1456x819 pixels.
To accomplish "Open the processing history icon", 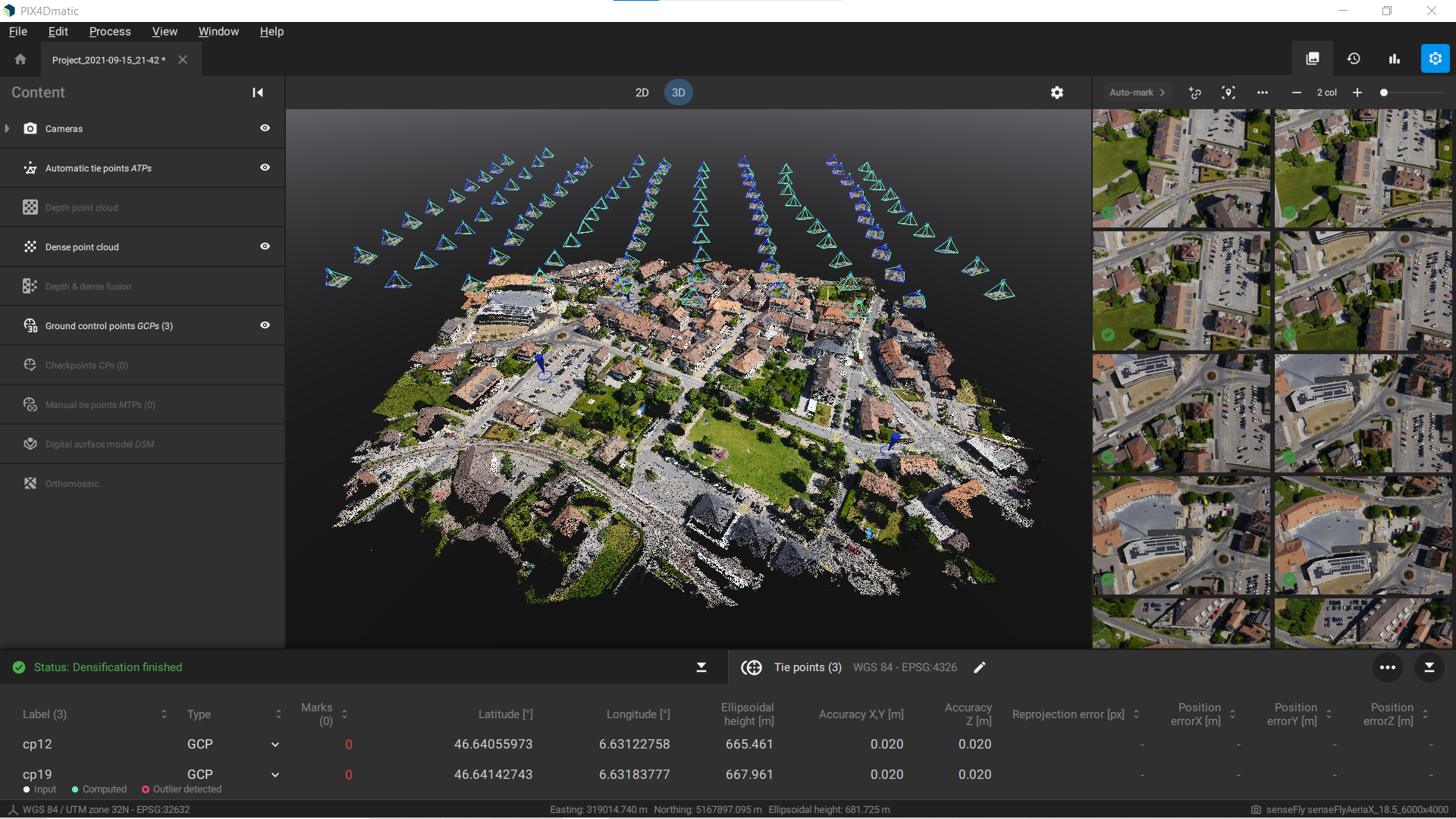I will pos(1354,58).
